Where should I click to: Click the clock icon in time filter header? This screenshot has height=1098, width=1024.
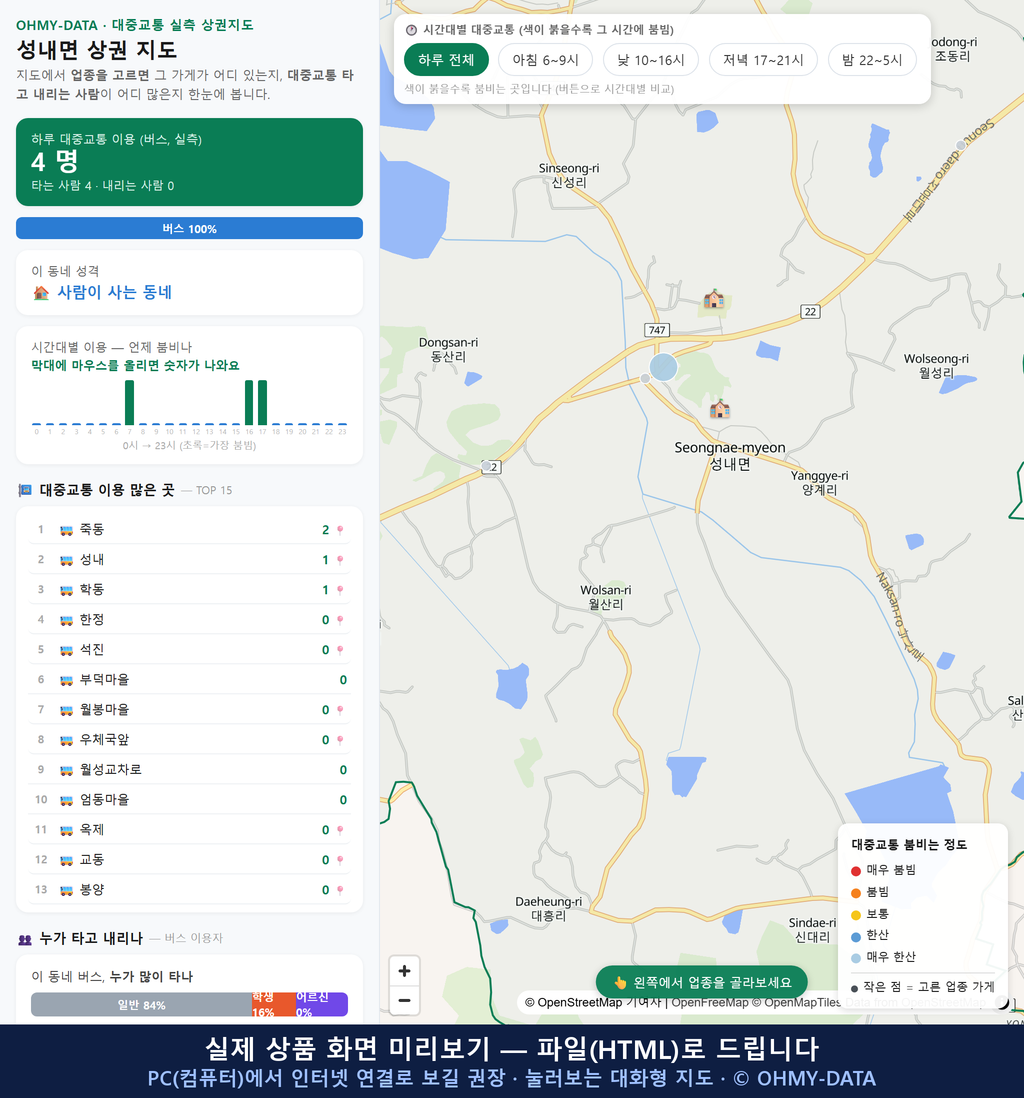pyautogui.click(x=412, y=30)
